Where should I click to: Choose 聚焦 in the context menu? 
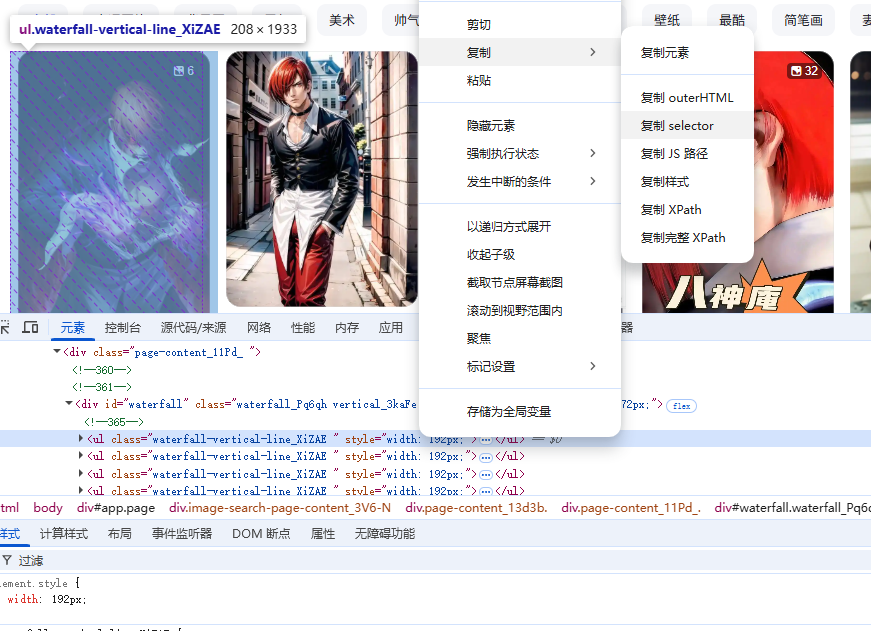[x=519, y=338]
